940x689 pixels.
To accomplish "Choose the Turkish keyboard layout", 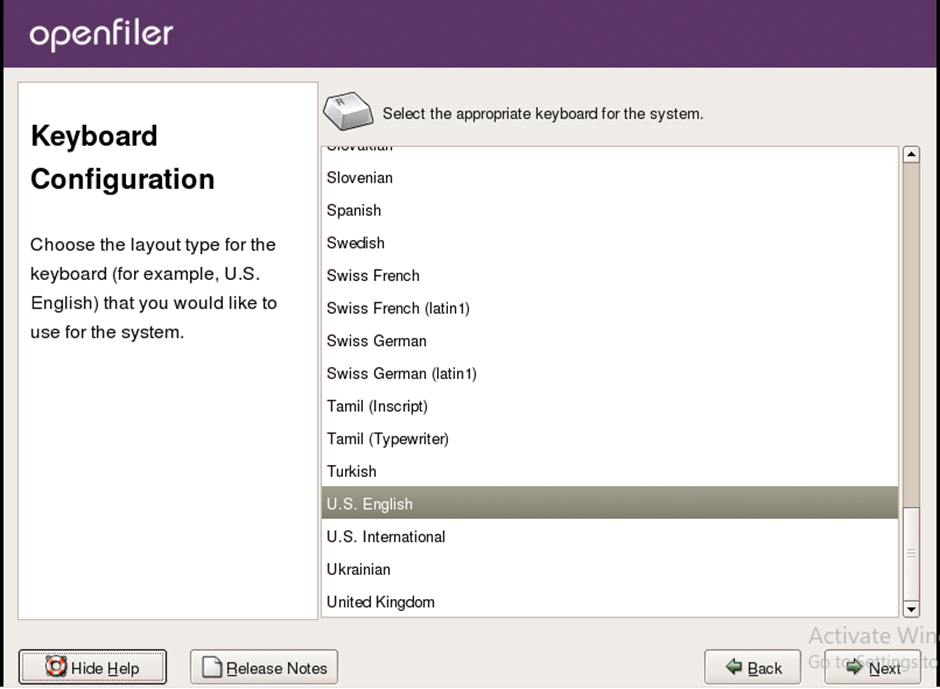I will (x=610, y=471).
